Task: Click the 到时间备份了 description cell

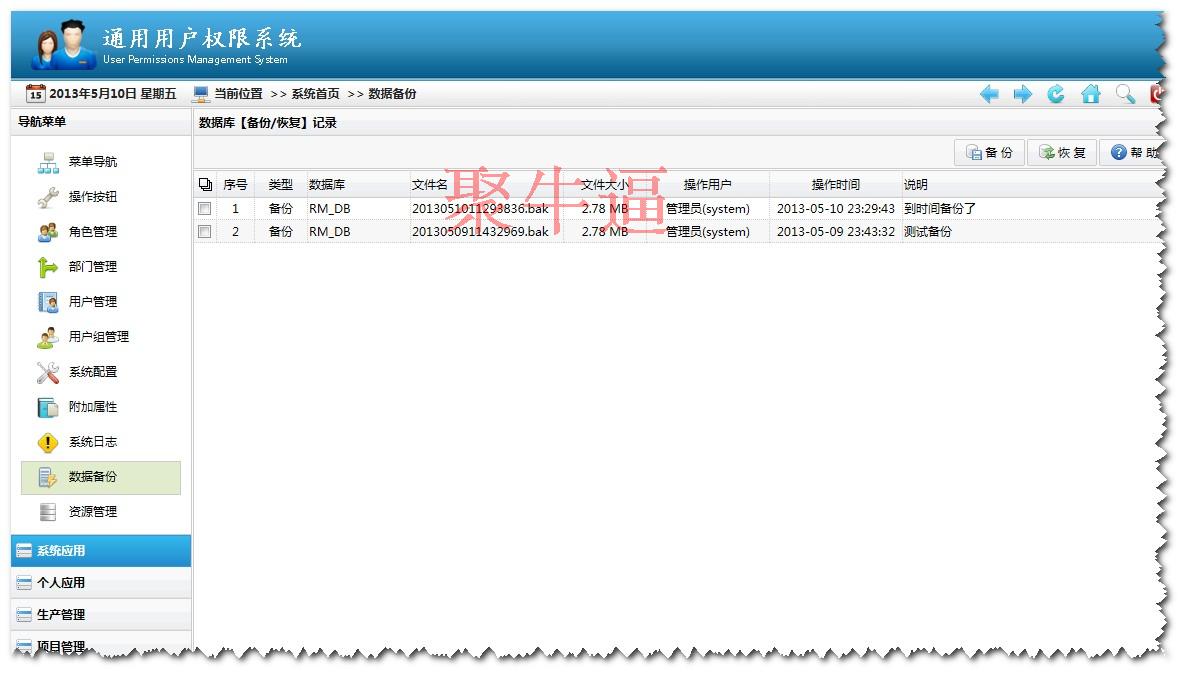Action: coord(940,209)
